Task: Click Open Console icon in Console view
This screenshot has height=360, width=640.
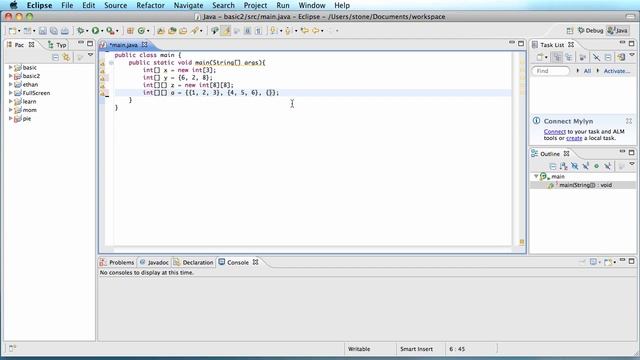Action: [x=608, y=262]
